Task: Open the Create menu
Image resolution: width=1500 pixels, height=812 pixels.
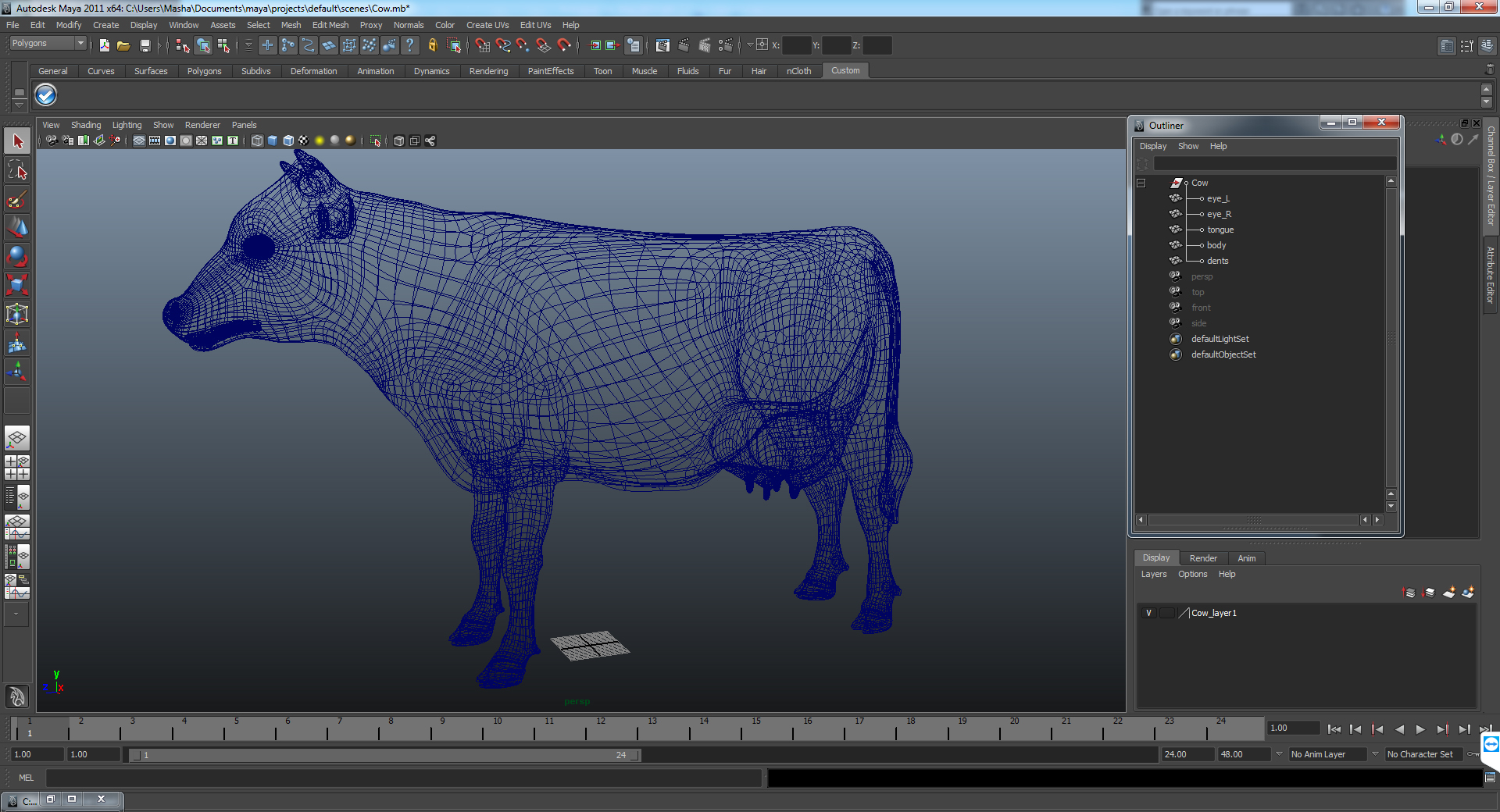Action: pos(105,24)
